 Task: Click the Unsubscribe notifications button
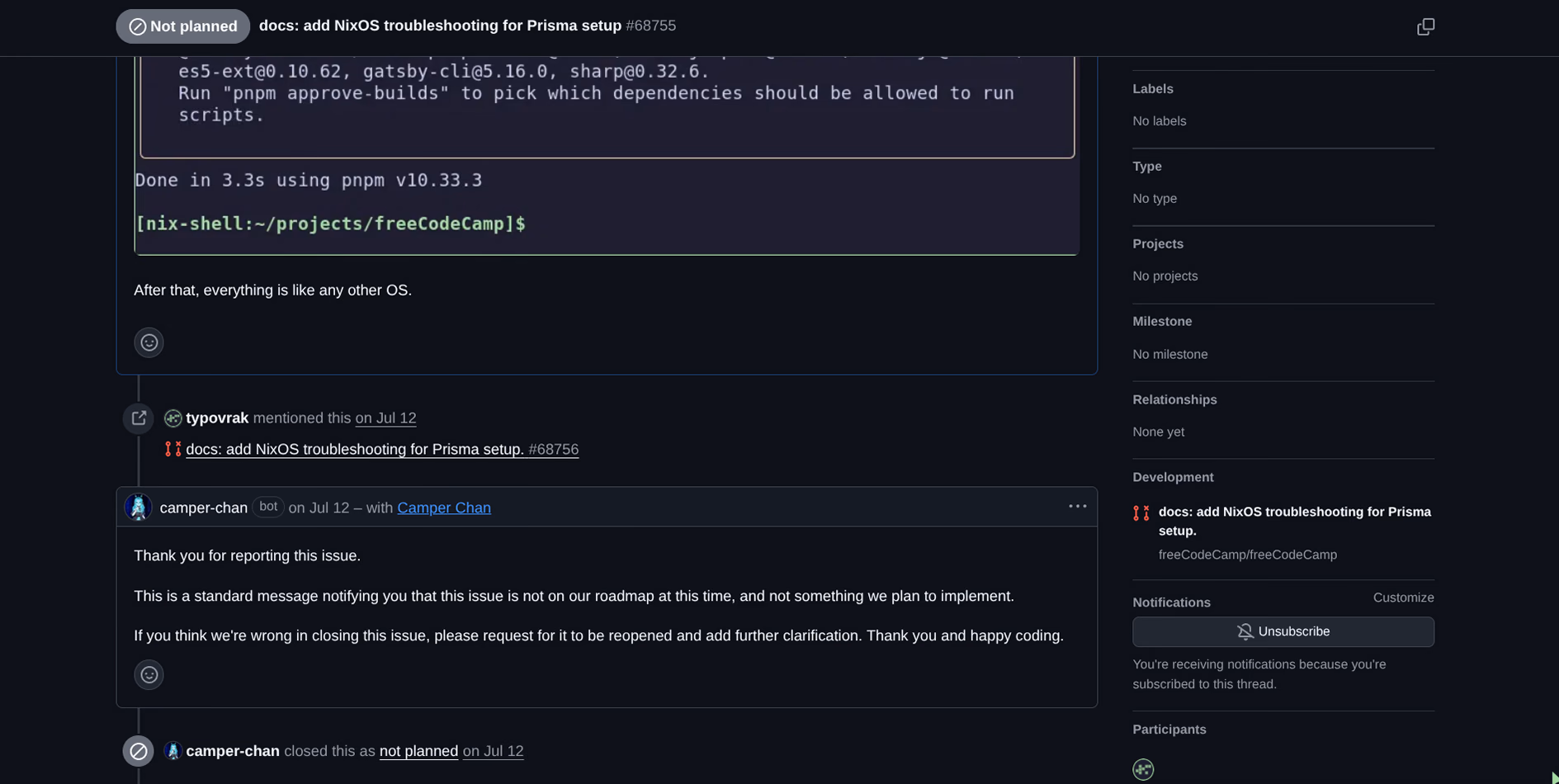(x=1283, y=631)
